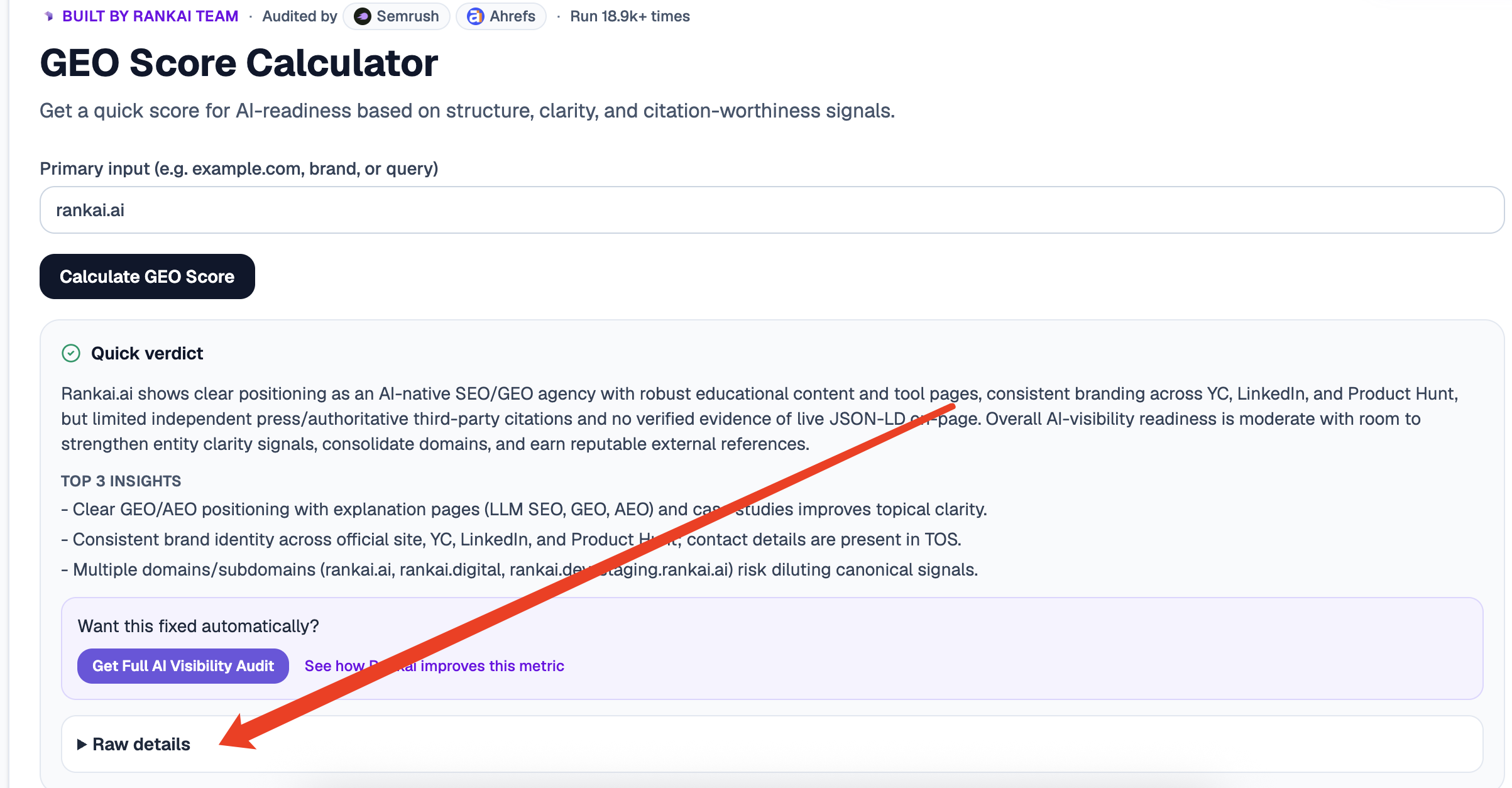
Task: Click the subtitle about AI-readiness quick score
Action: tap(467, 111)
